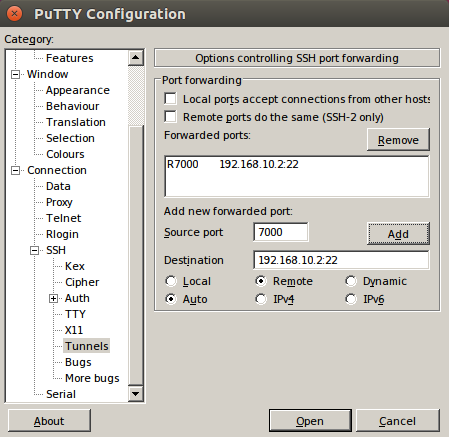Collapse the Connection tree node
Screen dimensions: 449x437
pyautogui.click(x=15, y=170)
